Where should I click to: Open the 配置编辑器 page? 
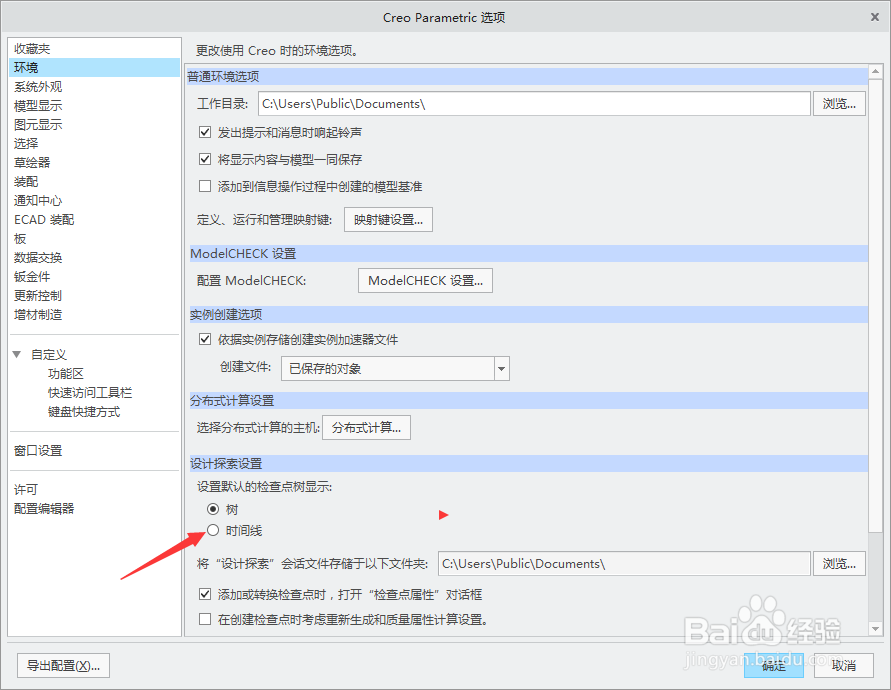pyautogui.click(x=44, y=509)
